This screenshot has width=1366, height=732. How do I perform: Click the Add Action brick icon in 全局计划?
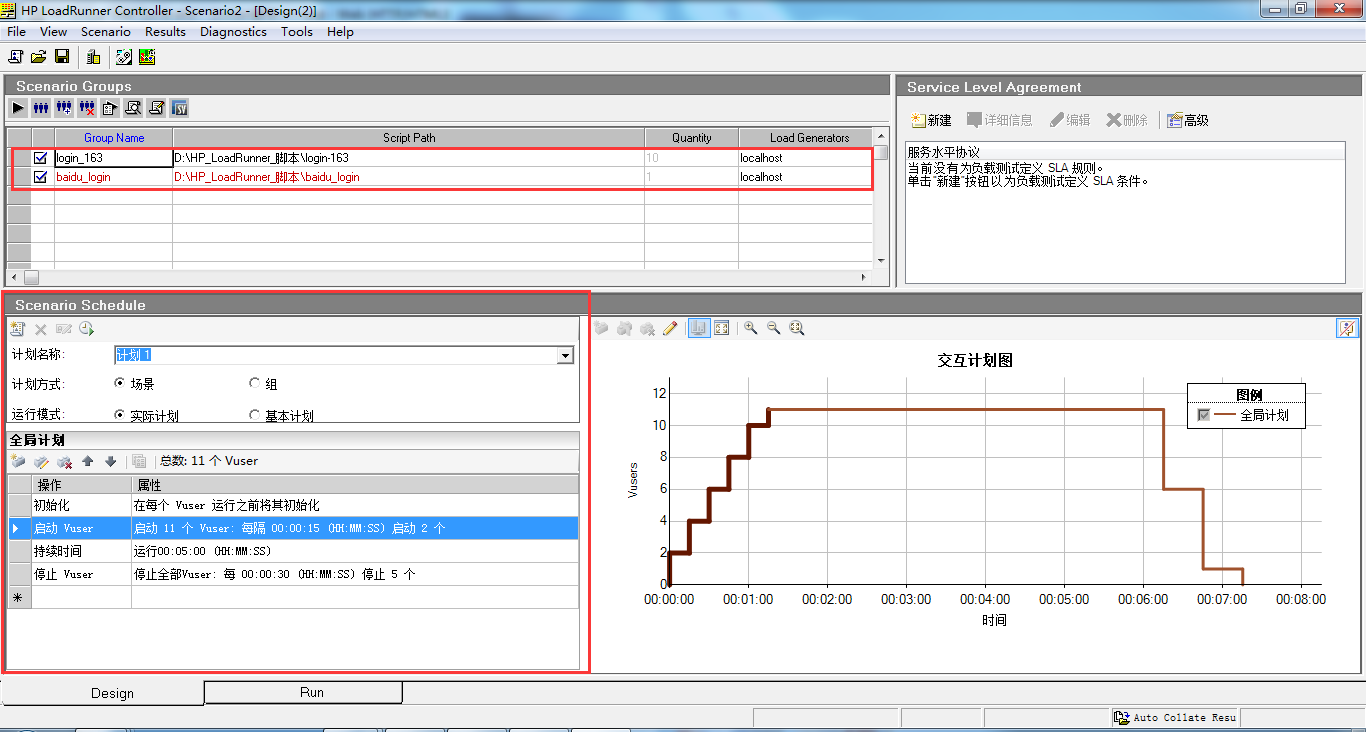coord(18,461)
